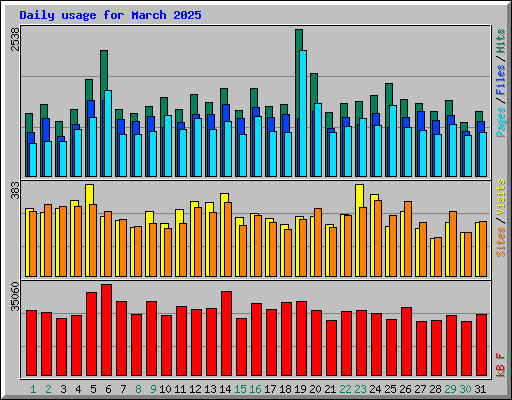Click day label 3 on the x-axis

tap(63, 389)
